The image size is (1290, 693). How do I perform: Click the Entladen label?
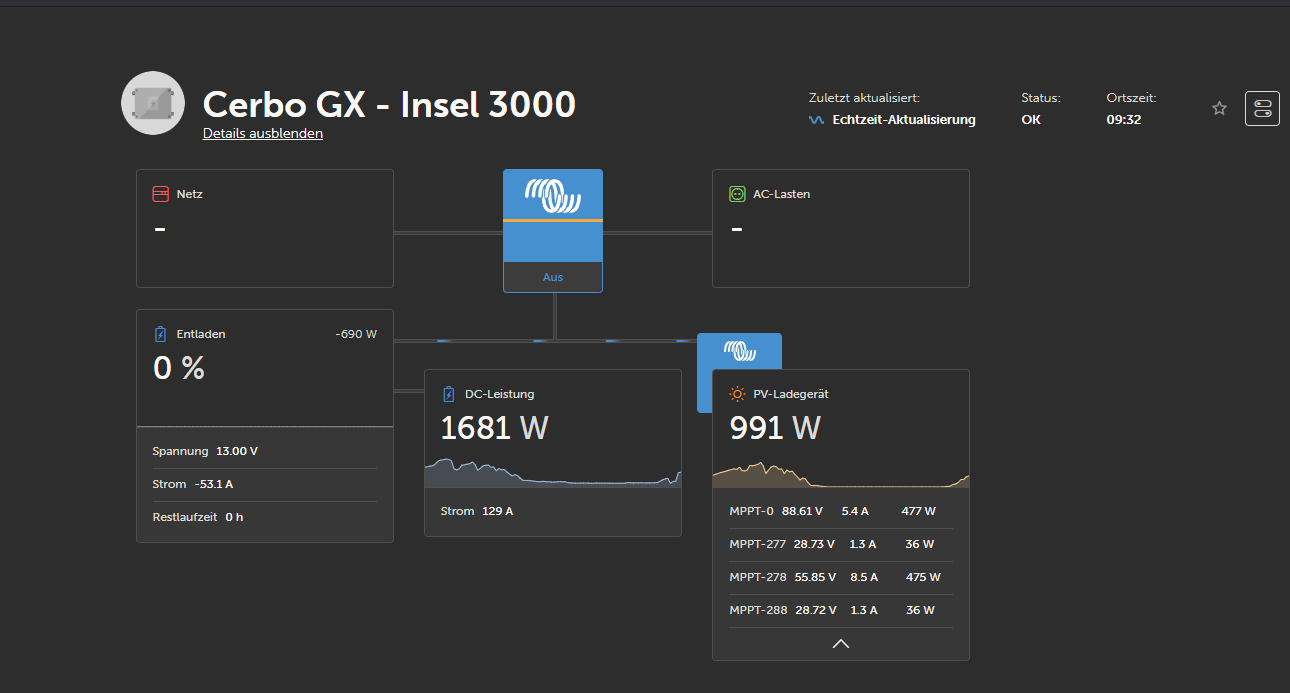(x=201, y=334)
